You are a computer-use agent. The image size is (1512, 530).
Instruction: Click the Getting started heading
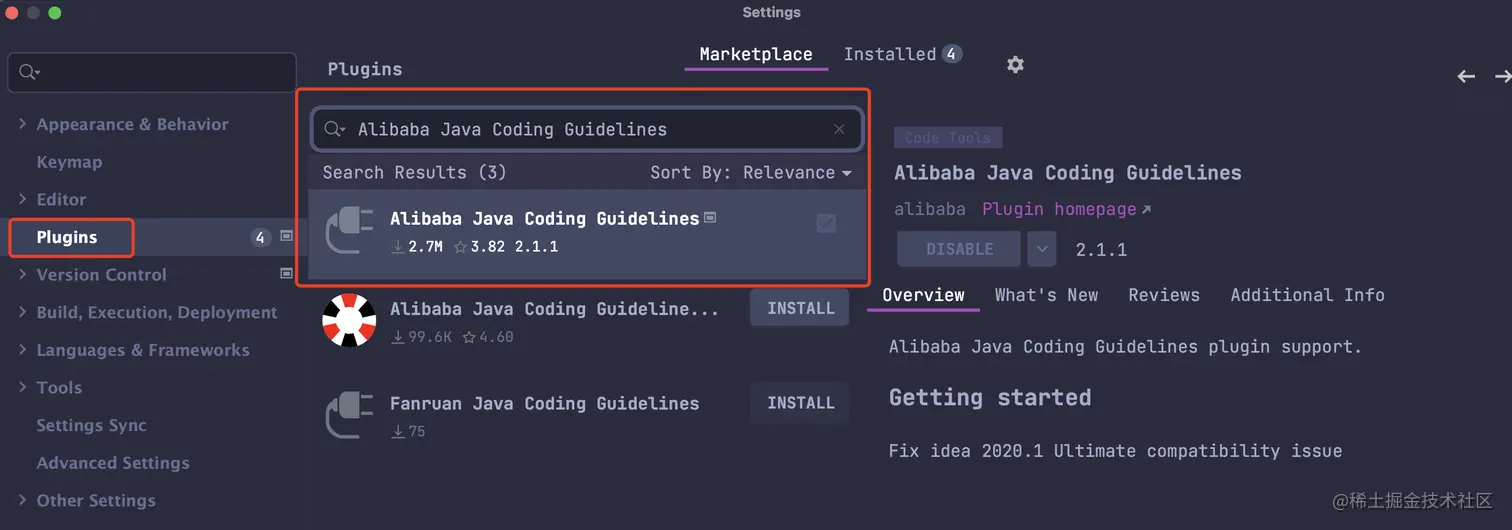pos(990,397)
